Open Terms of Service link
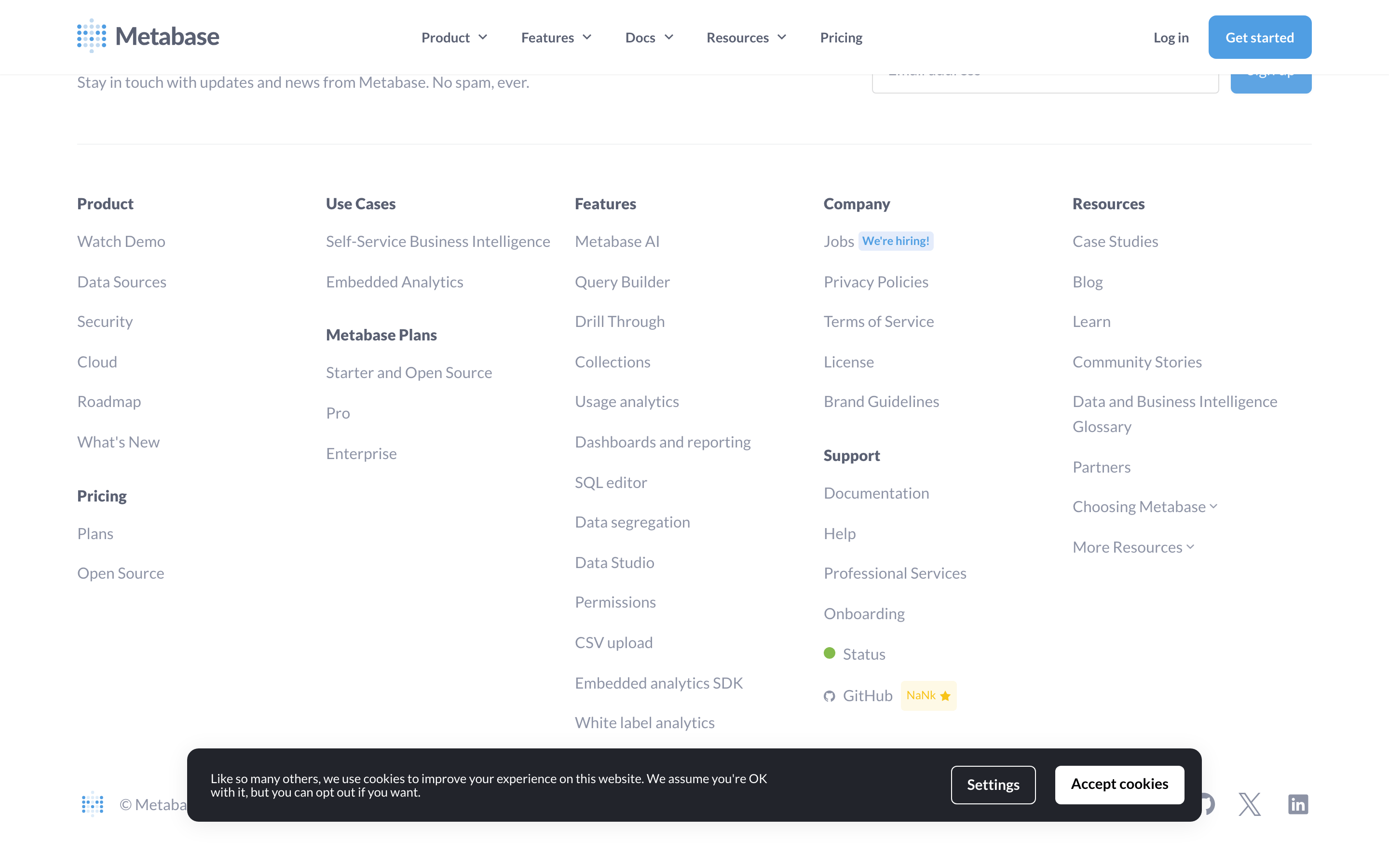Image resolution: width=1389 pixels, height=868 pixels. [x=879, y=322]
